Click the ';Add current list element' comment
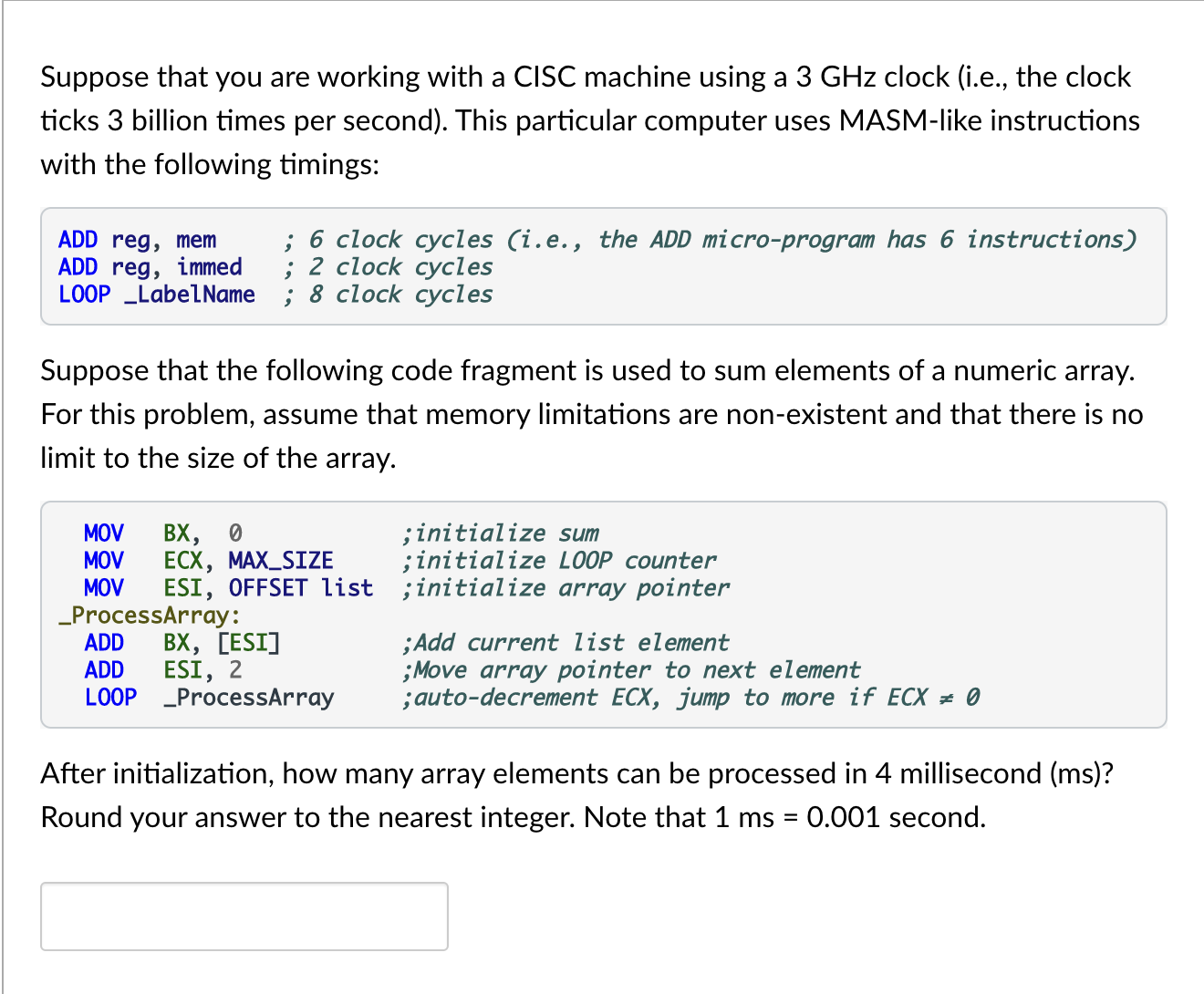 click(566, 642)
